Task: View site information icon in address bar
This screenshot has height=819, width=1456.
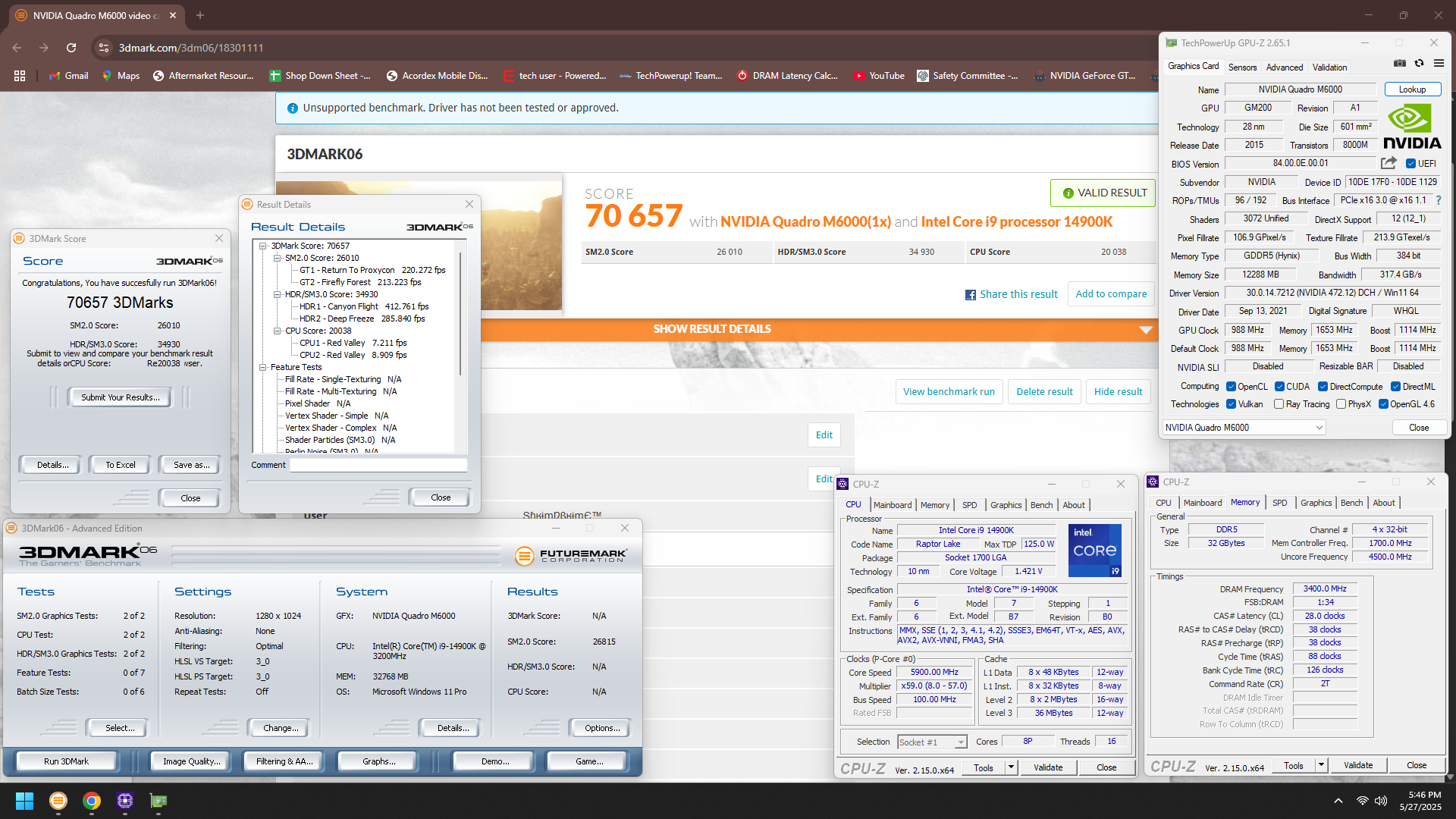Action: point(103,48)
